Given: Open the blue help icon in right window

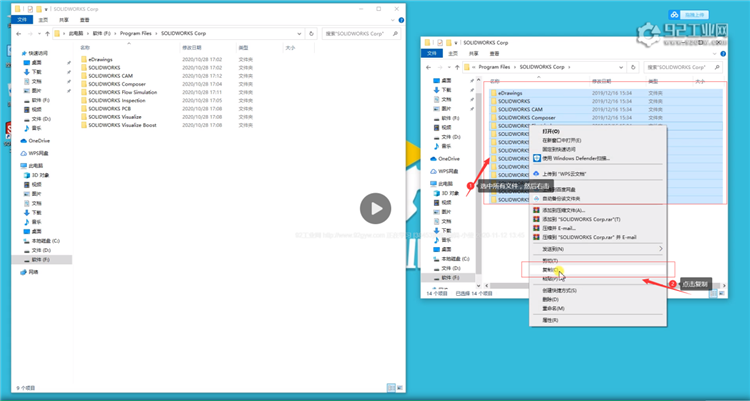Looking at the screenshot, I should pos(723,54).
